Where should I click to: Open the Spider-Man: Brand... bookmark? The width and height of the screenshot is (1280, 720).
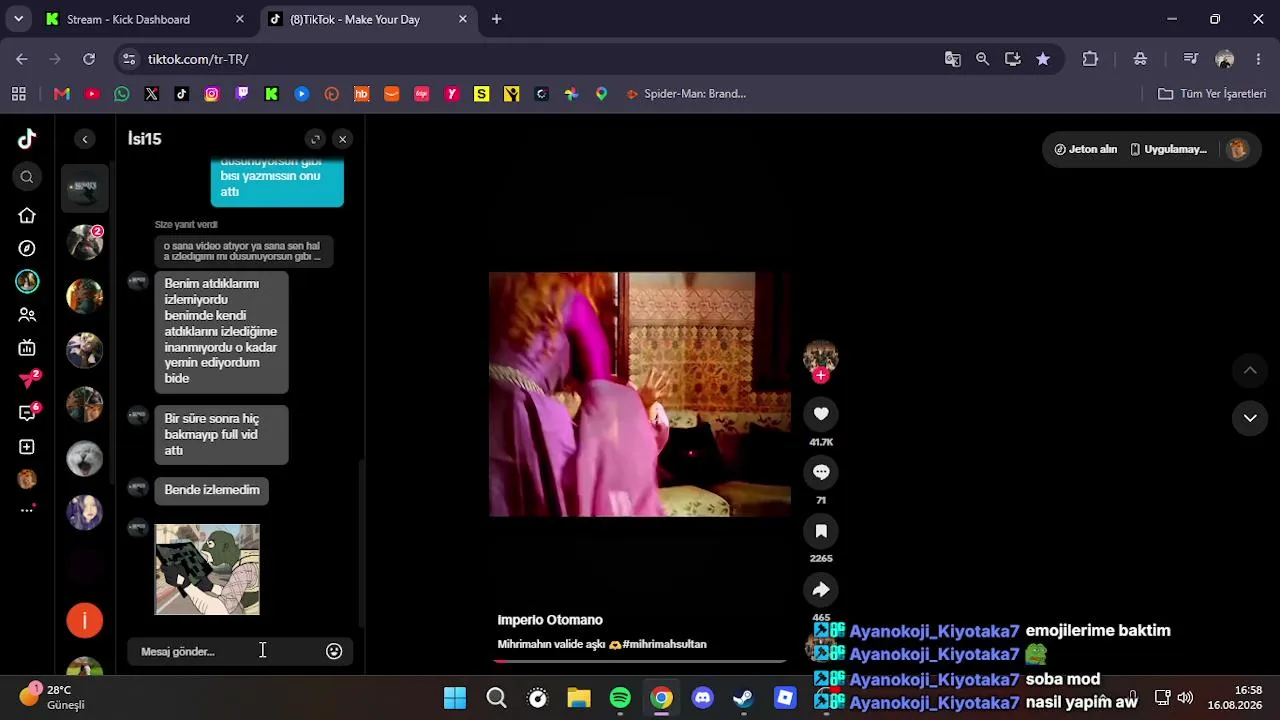tap(686, 94)
